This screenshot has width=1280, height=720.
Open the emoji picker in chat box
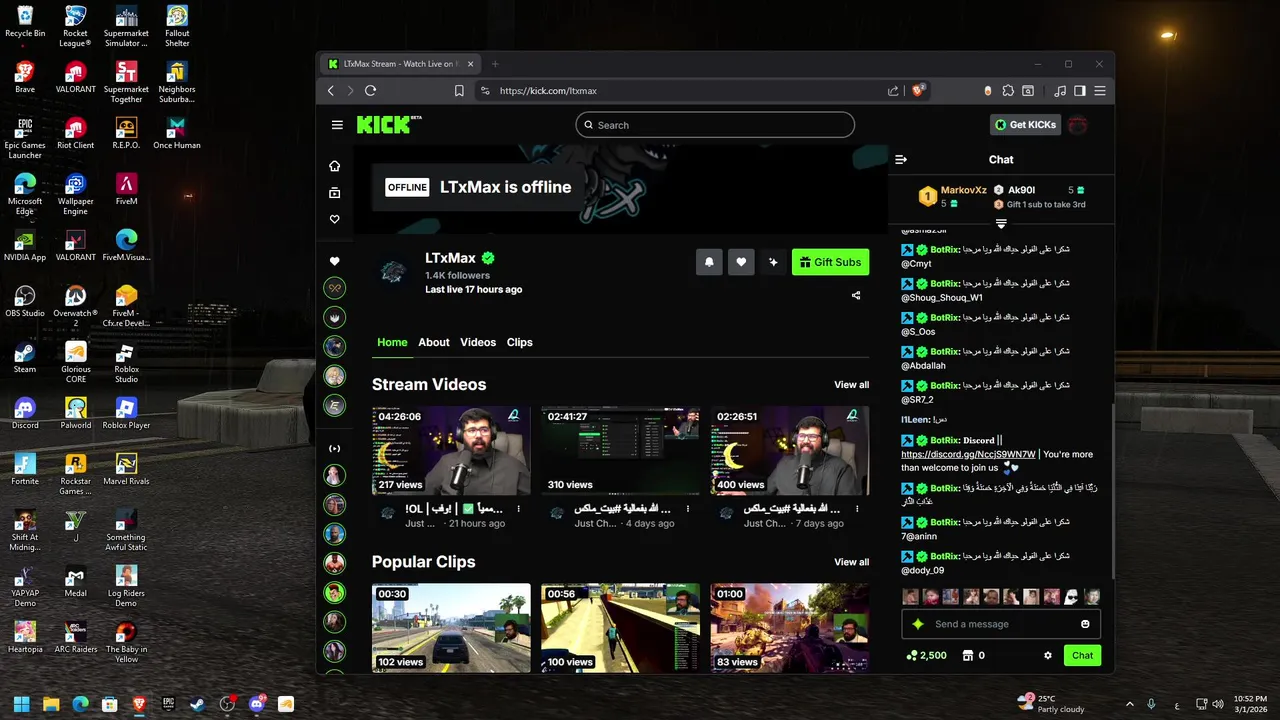point(1085,624)
